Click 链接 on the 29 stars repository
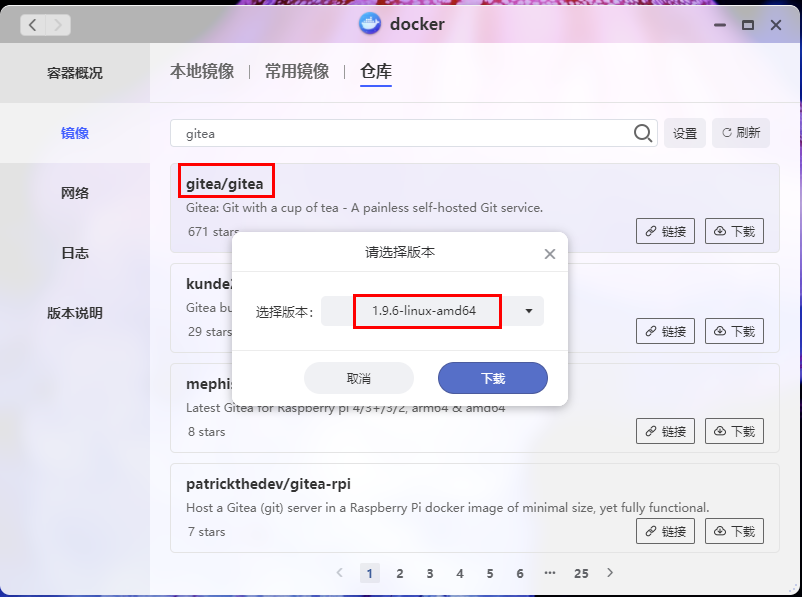This screenshot has height=597, width=802. click(665, 331)
